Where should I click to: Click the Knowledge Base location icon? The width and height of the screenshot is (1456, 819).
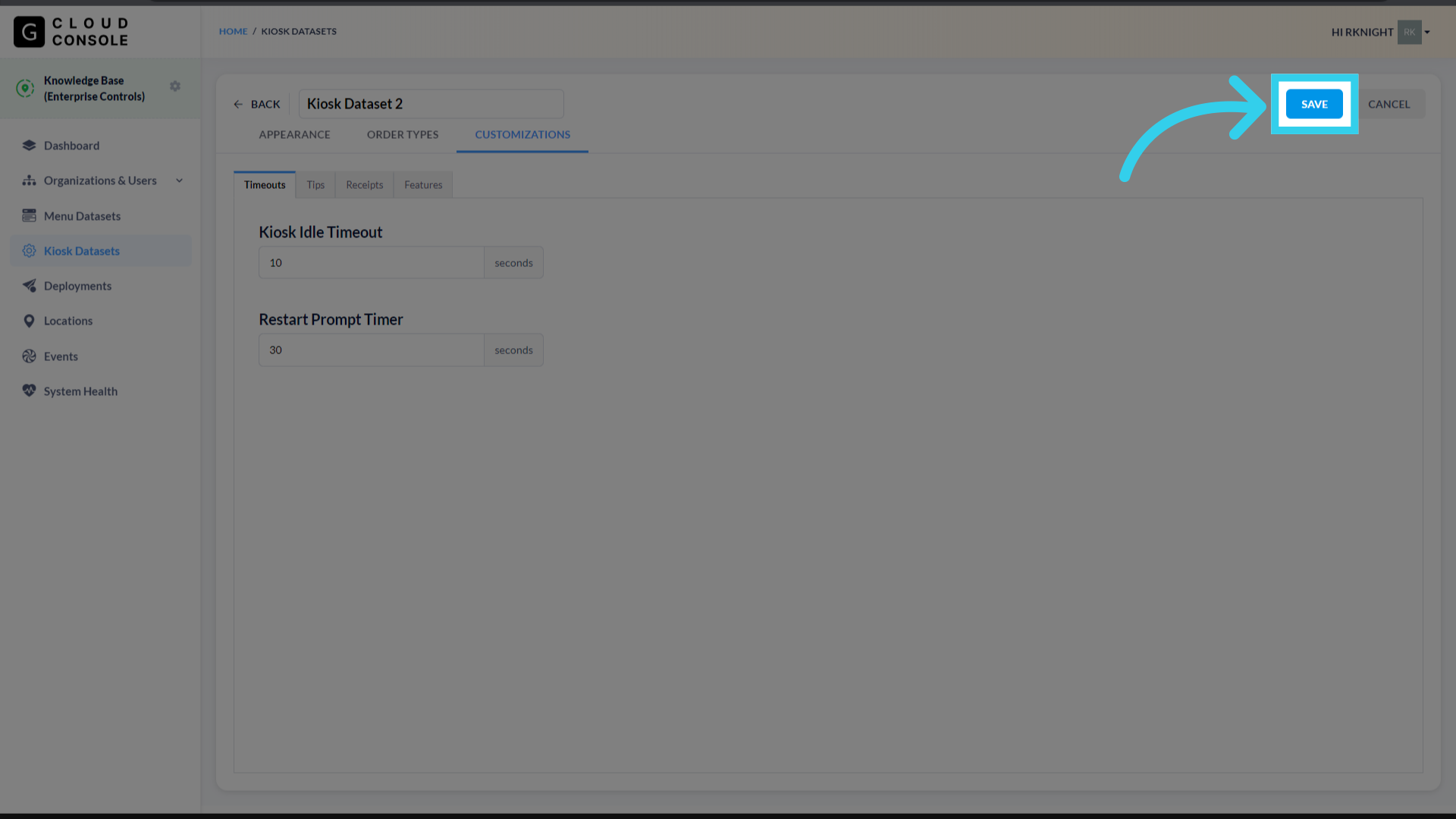[x=25, y=89]
